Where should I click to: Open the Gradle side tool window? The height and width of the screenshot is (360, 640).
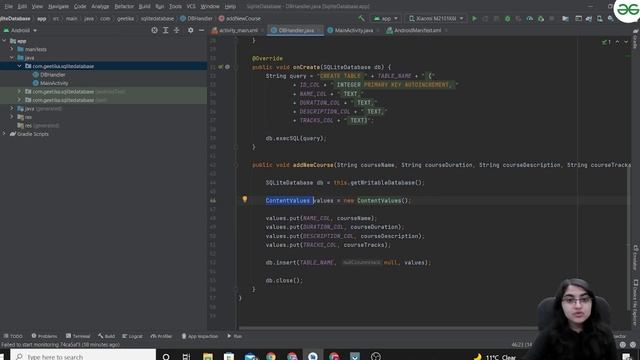[x=635, y=39]
